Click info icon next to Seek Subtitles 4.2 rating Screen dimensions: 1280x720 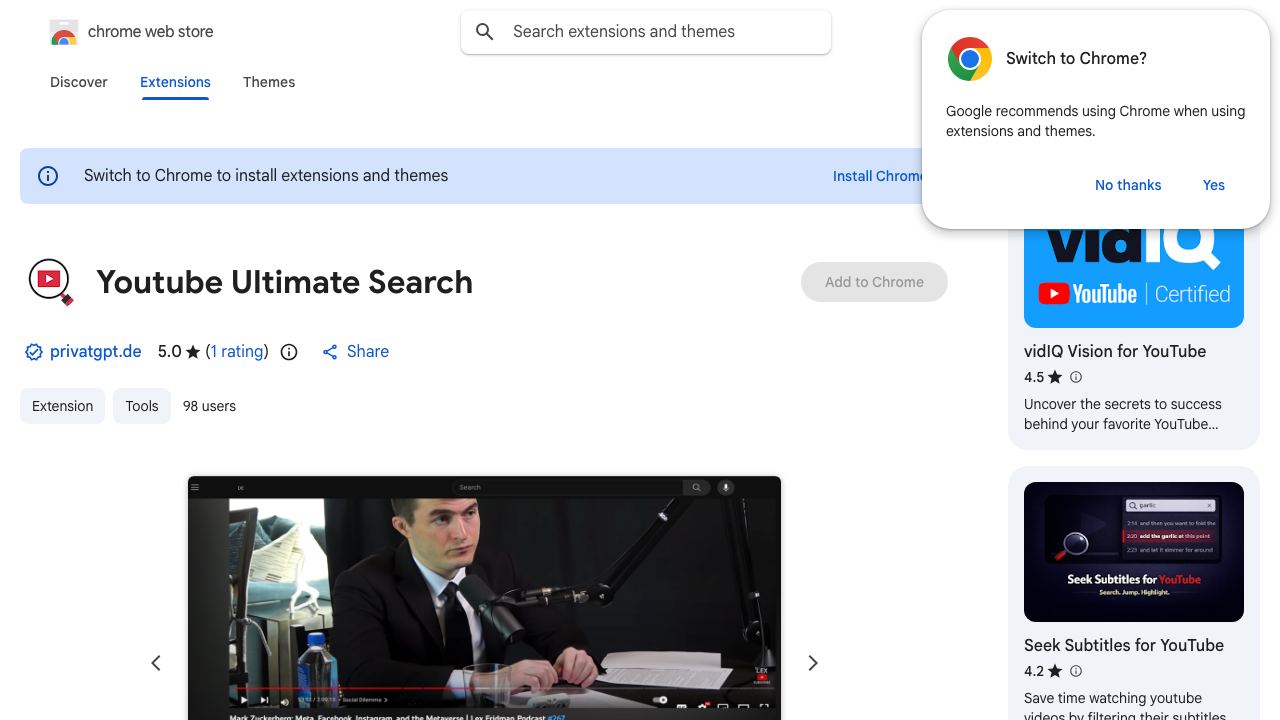pos(1076,671)
